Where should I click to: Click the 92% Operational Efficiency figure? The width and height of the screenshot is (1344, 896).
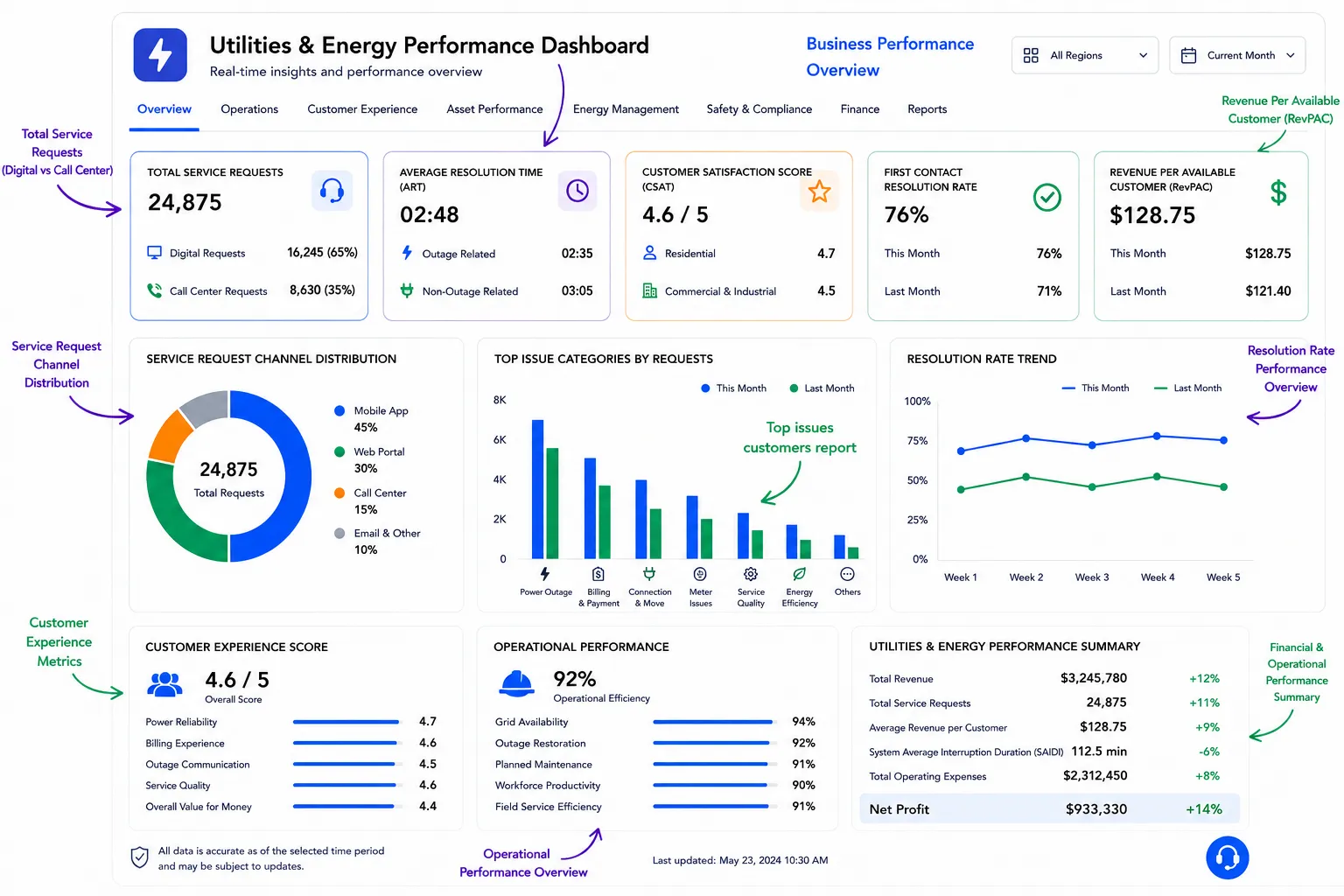(575, 679)
